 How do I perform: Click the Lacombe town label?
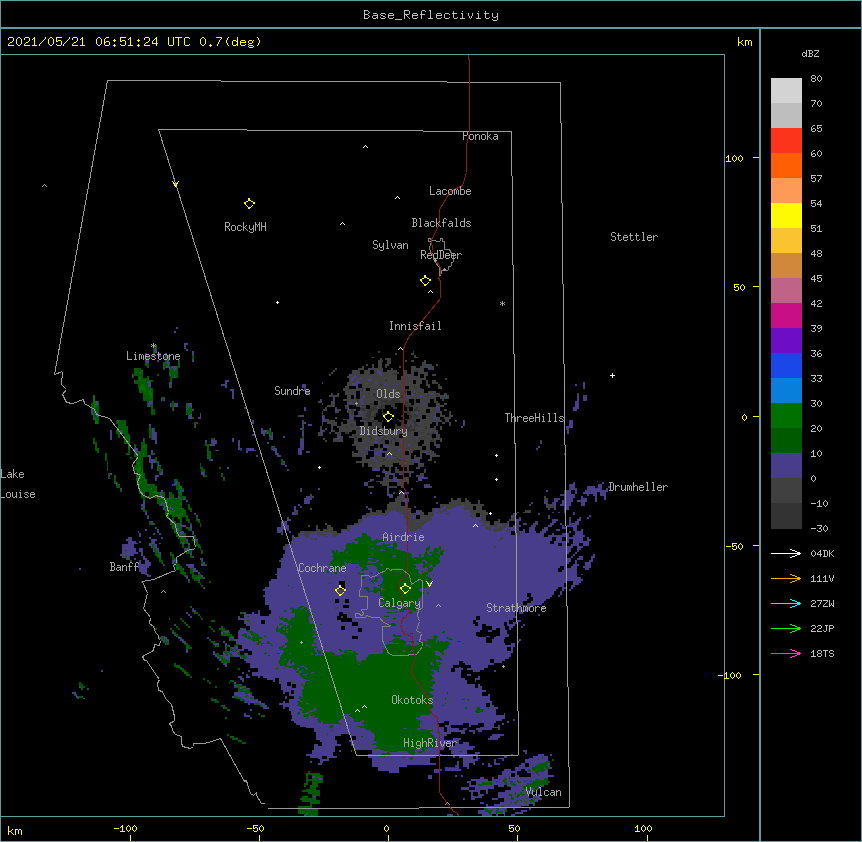click(450, 191)
